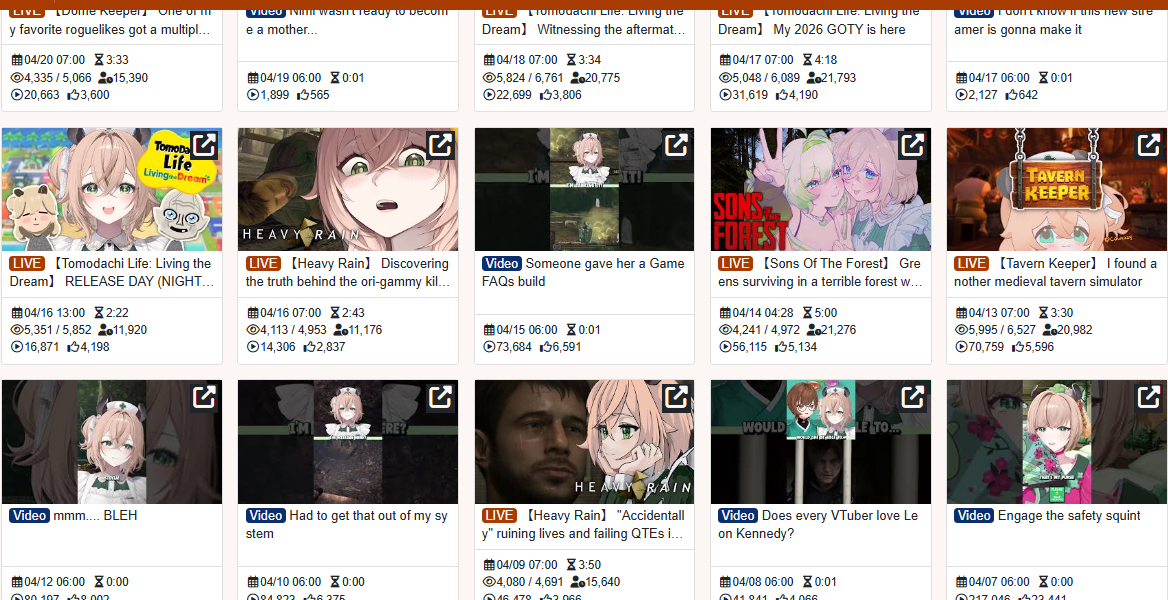Click the mmm.... BLEH video thumbnail
1168x600 pixels.
112,441
